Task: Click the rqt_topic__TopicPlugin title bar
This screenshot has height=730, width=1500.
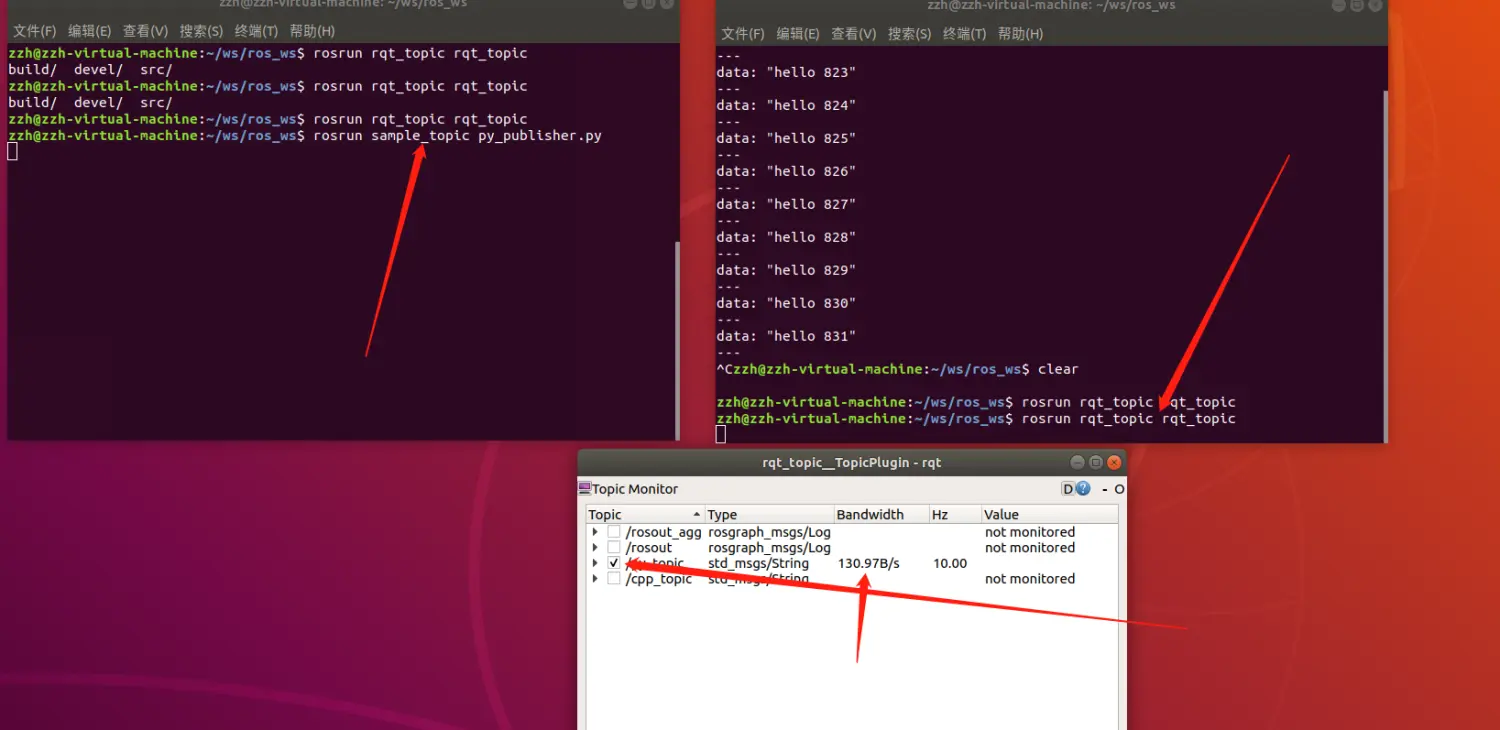Action: click(851, 462)
